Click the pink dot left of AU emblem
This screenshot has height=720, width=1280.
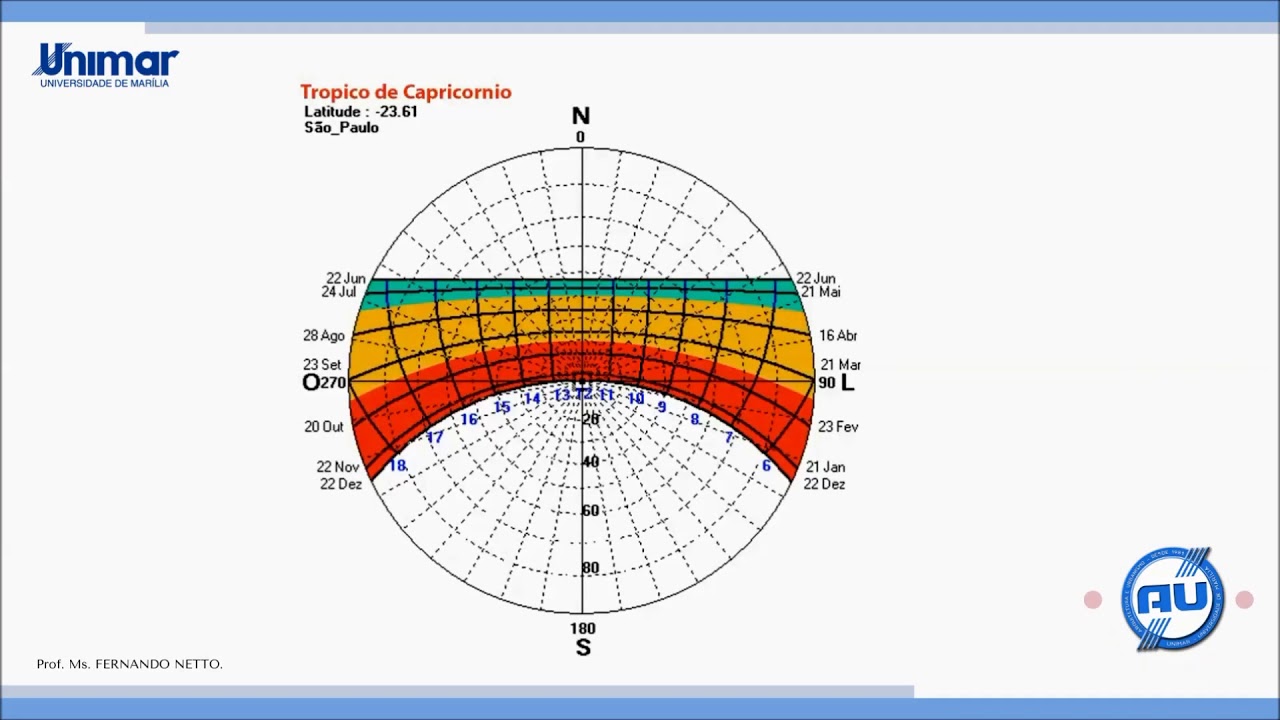coord(1093,600)
